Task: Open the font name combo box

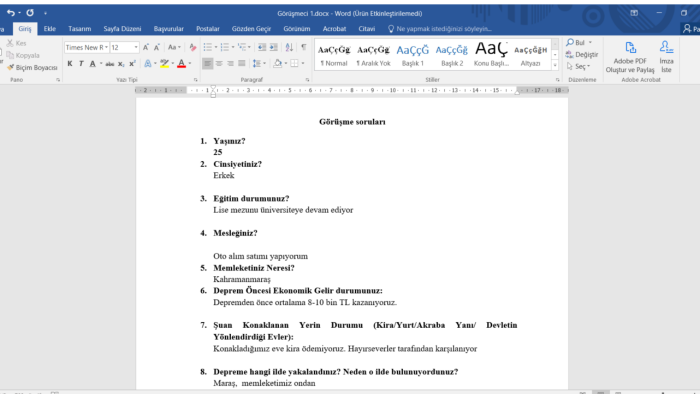Action: tap(87, 47)
